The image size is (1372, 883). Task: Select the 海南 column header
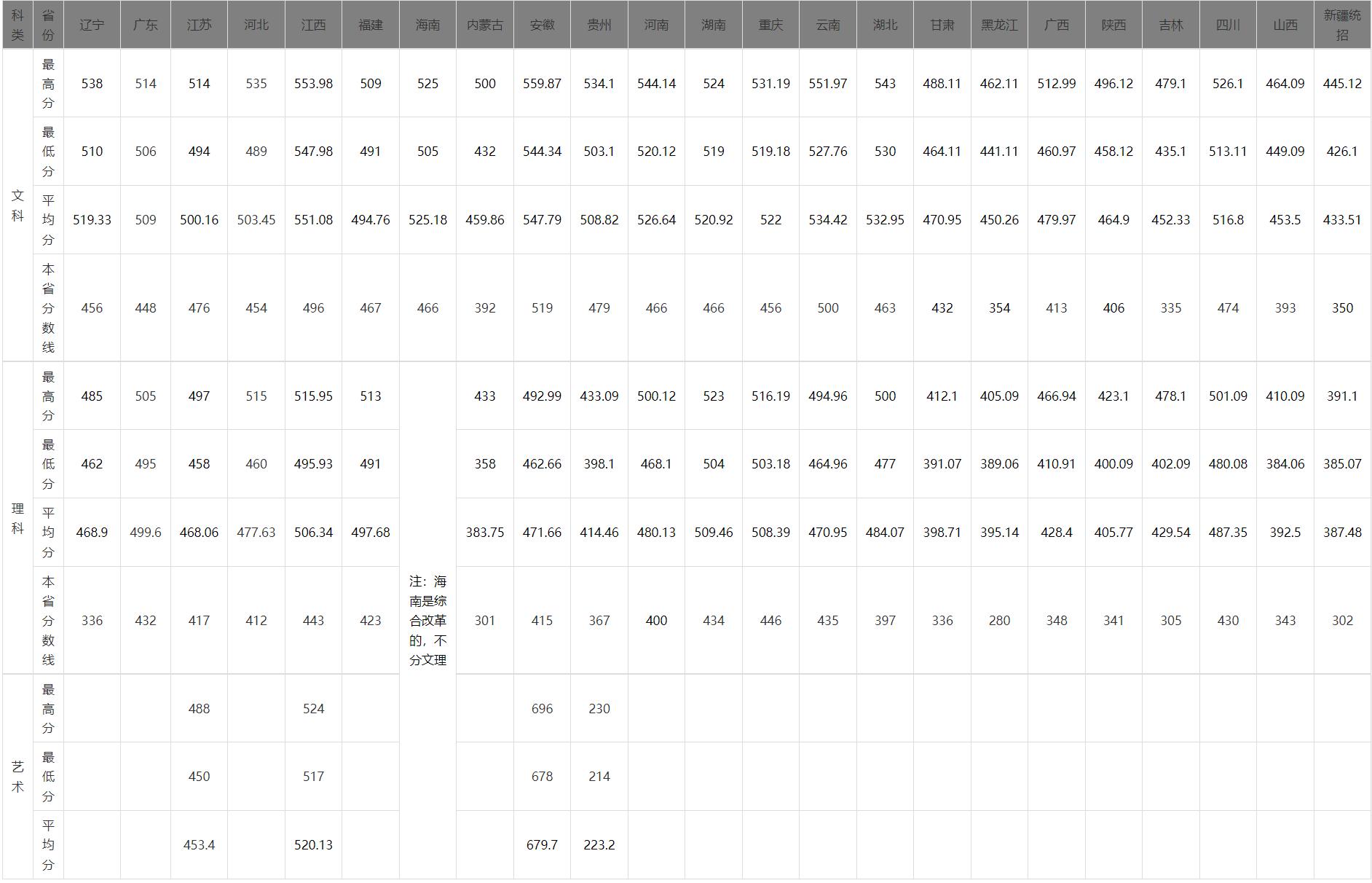coord(427,25)
